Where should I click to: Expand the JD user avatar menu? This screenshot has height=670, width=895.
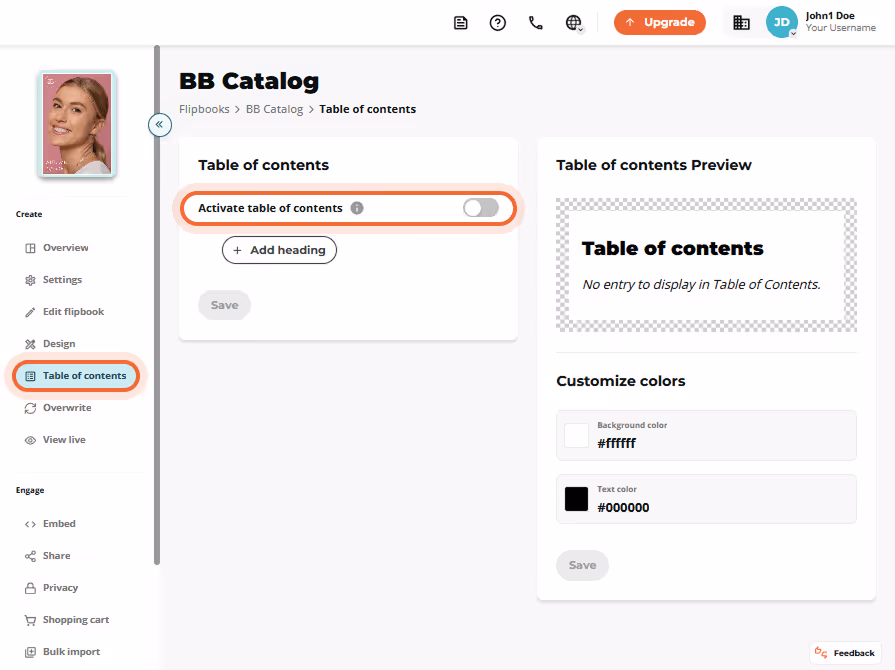[781, 22]
